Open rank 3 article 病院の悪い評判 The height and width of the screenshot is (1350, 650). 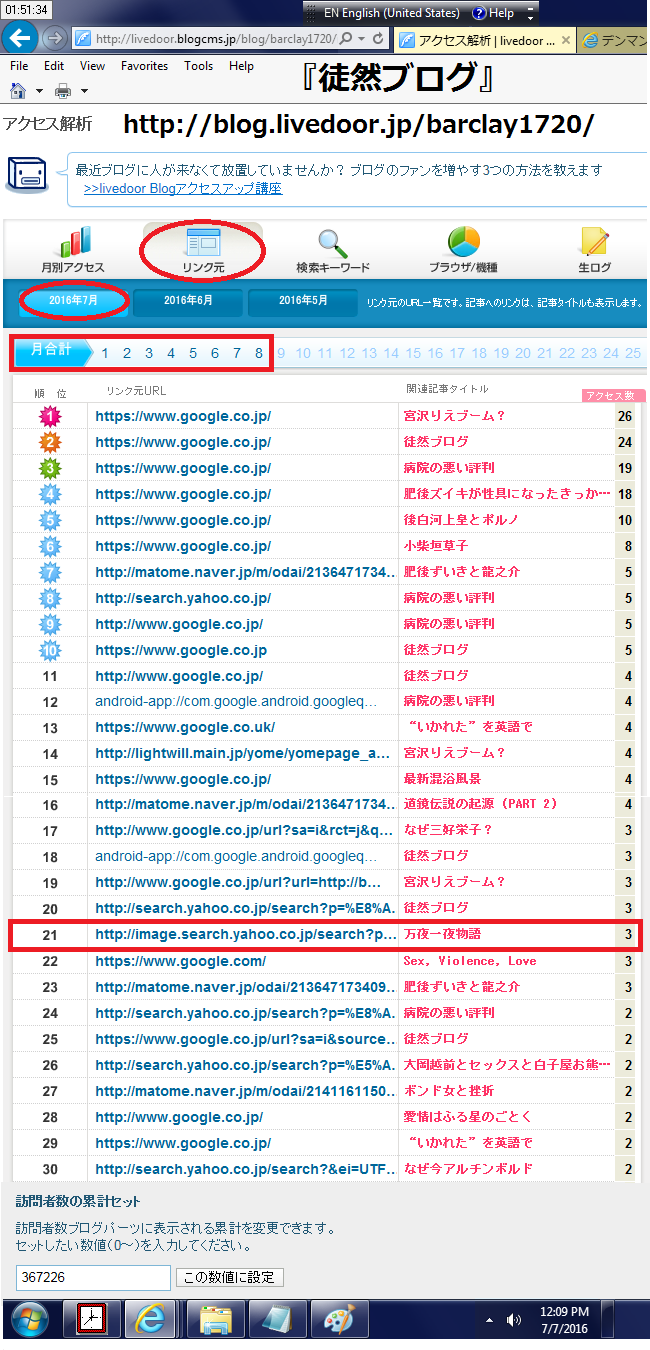point(448,468)
